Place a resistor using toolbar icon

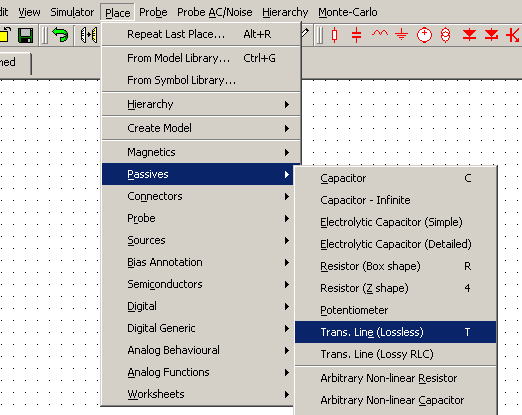click(335, 35)
